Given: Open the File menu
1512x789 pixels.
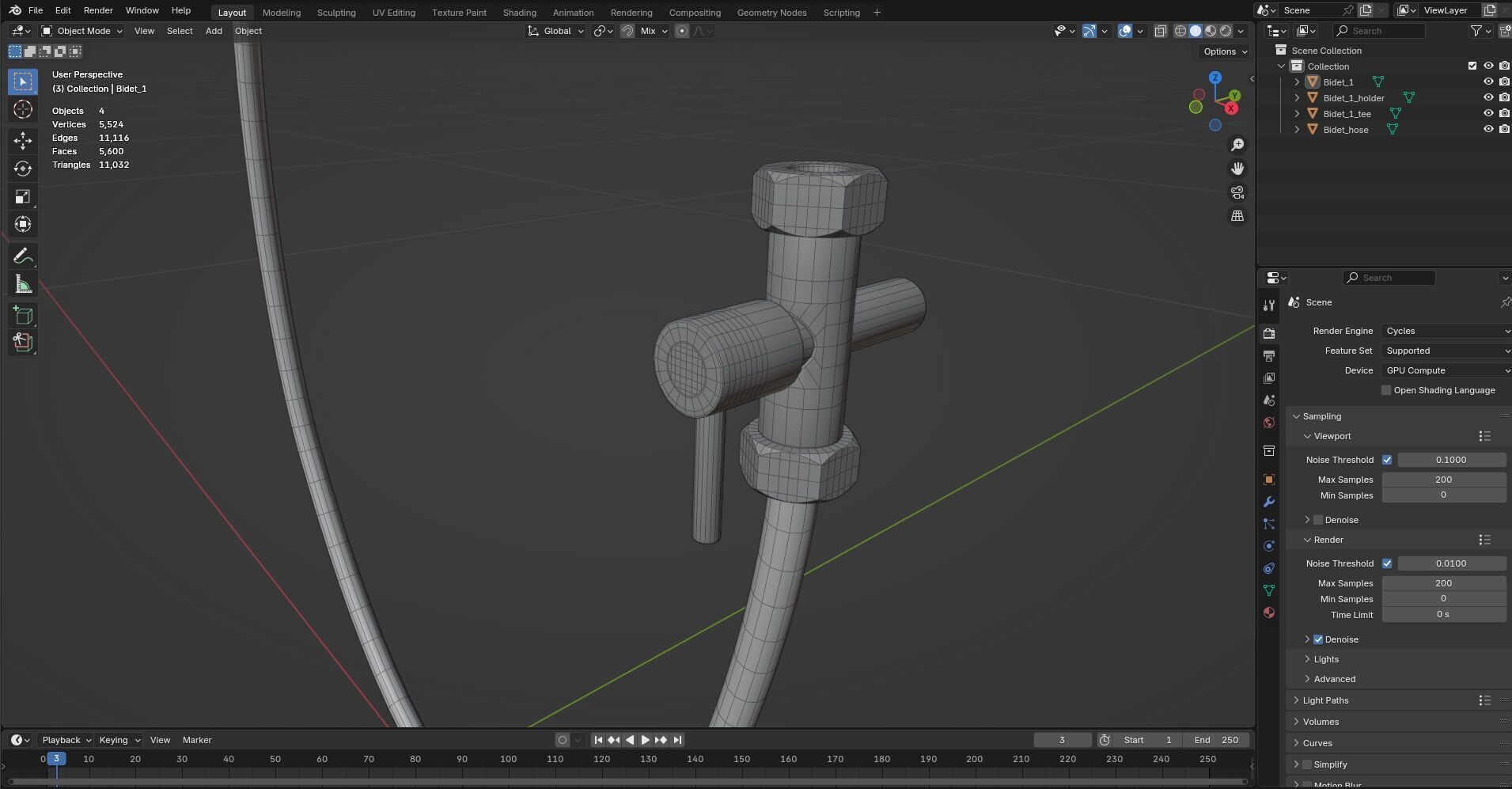Looking at the screenshot, I should (36, 10).
